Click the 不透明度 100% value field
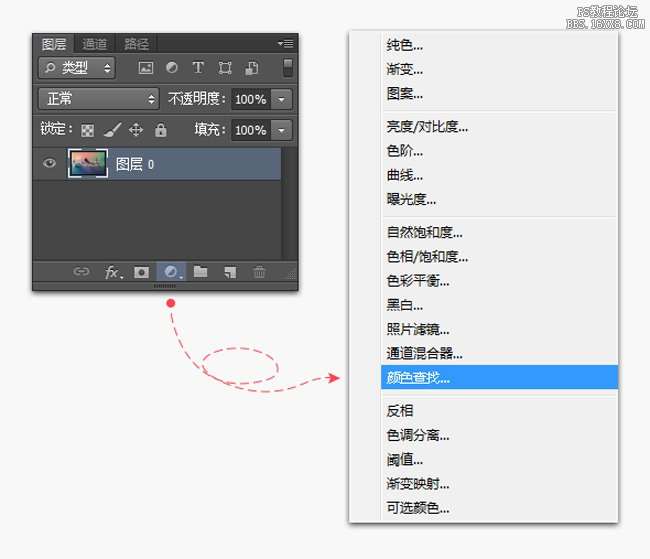Viewport: 650px width, 559px height. (251, 100)
